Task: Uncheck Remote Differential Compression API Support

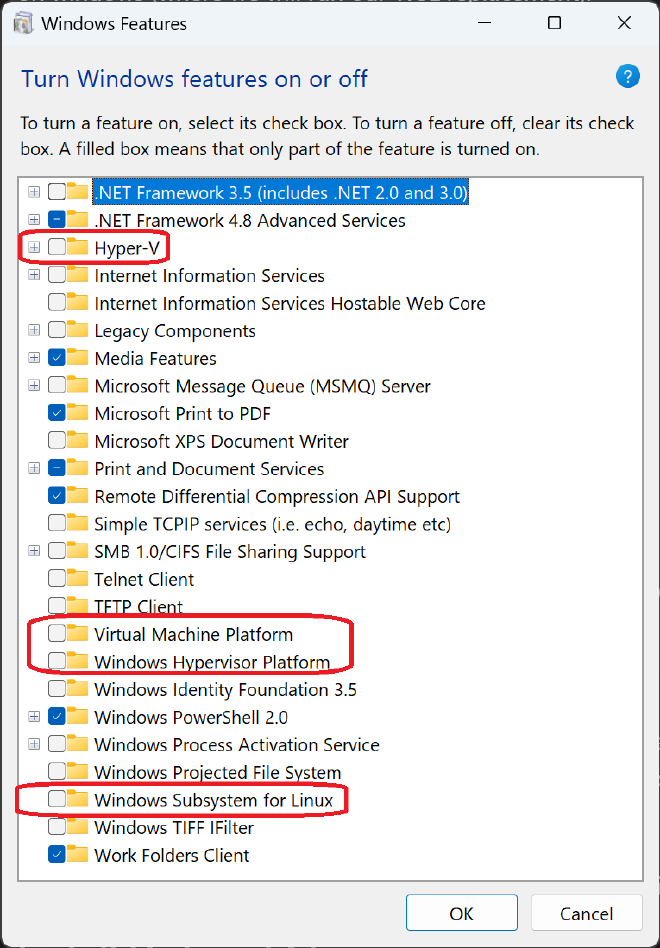Action: (57, 496)
